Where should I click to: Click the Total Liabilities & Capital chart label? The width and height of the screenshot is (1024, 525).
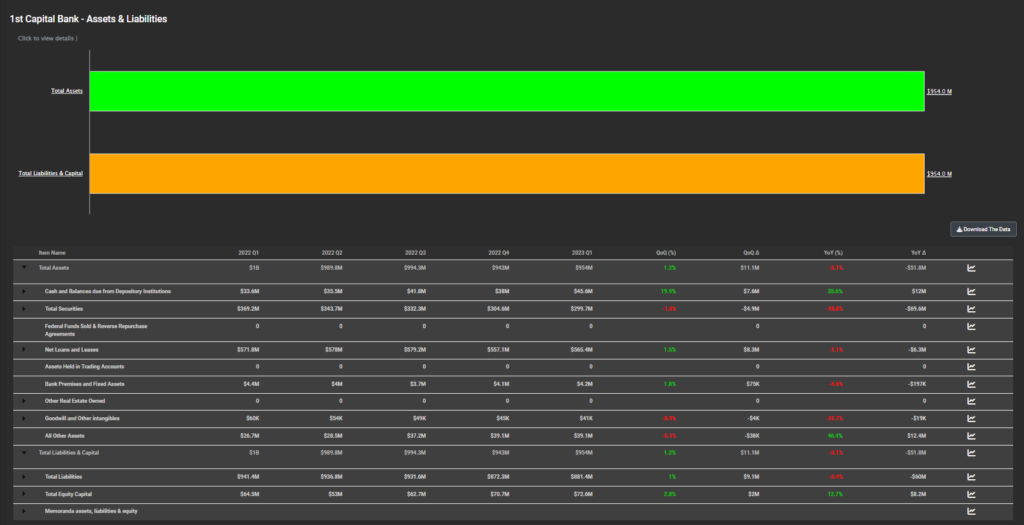pyautogui.click(x=50, y=173)
